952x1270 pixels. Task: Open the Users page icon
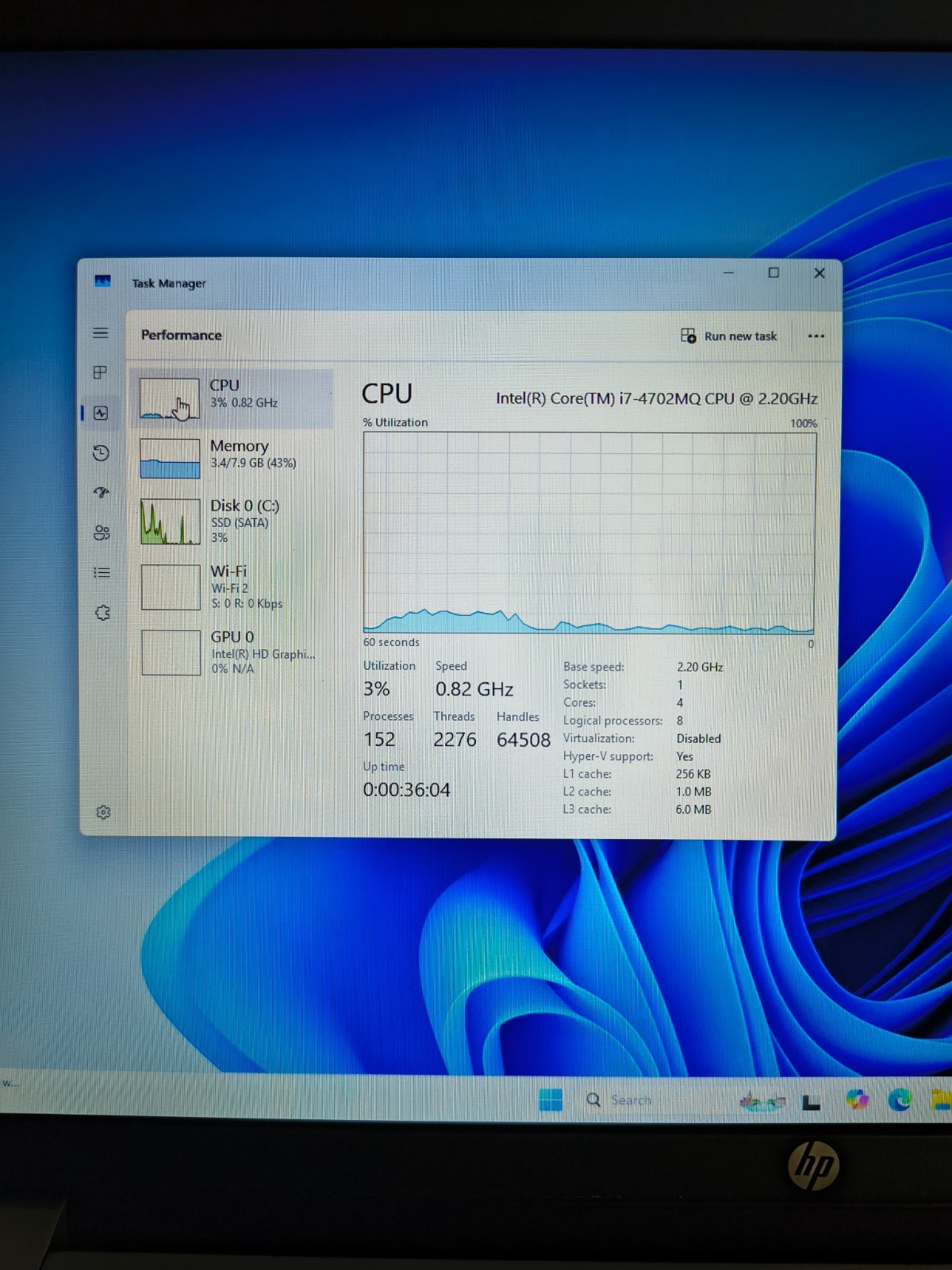point(102,533)
